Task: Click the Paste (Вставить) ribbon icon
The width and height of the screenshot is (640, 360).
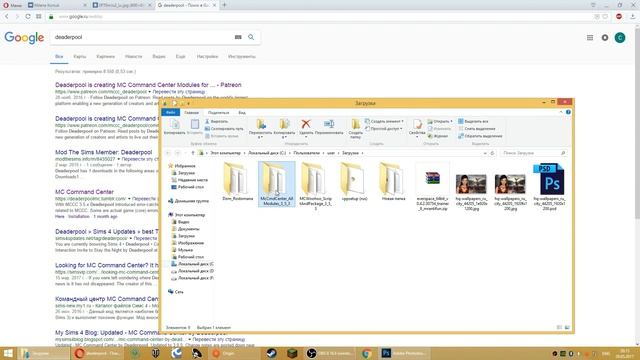Action: coord(195,127)
